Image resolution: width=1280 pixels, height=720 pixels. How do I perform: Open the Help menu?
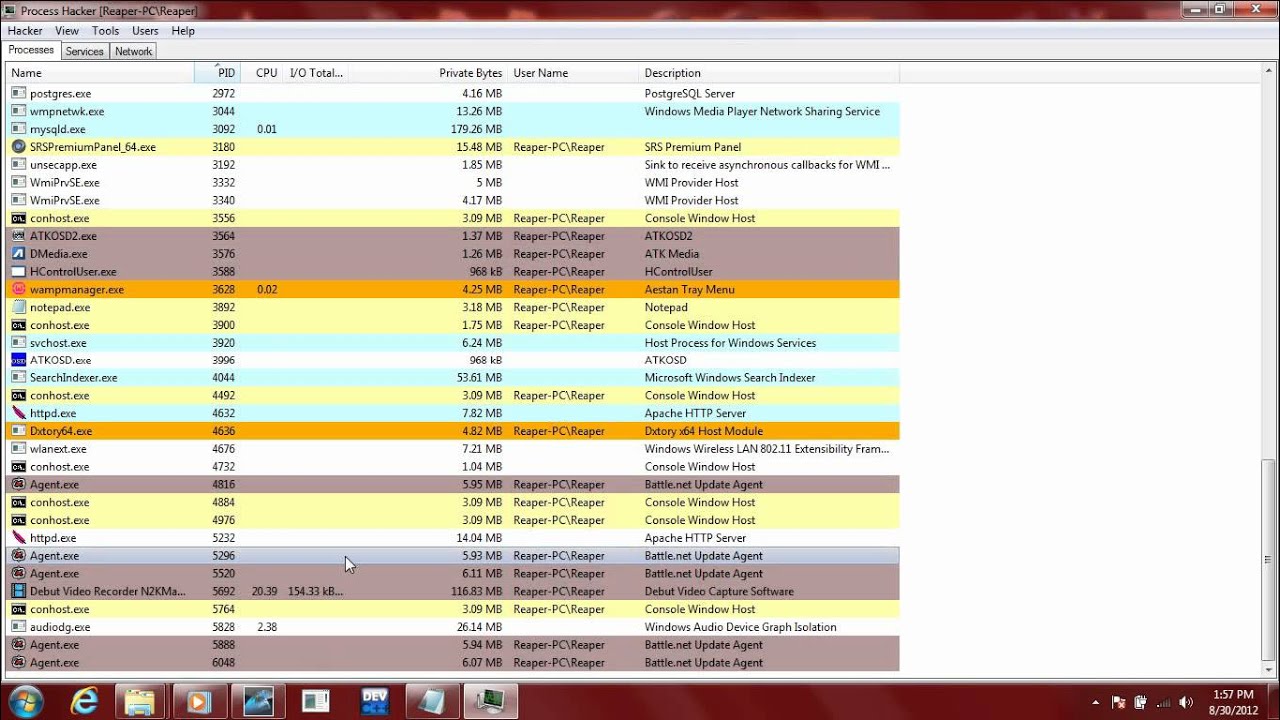[183, 31]
